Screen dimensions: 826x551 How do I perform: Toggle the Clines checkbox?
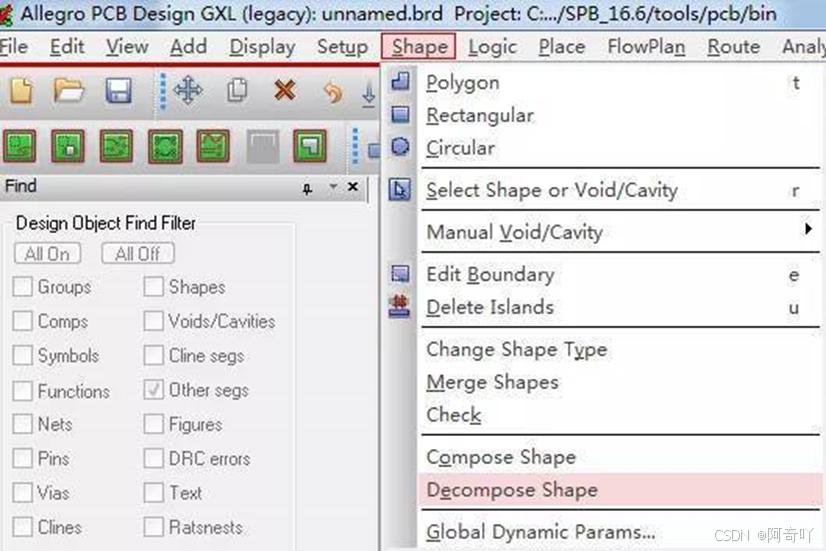23,527
